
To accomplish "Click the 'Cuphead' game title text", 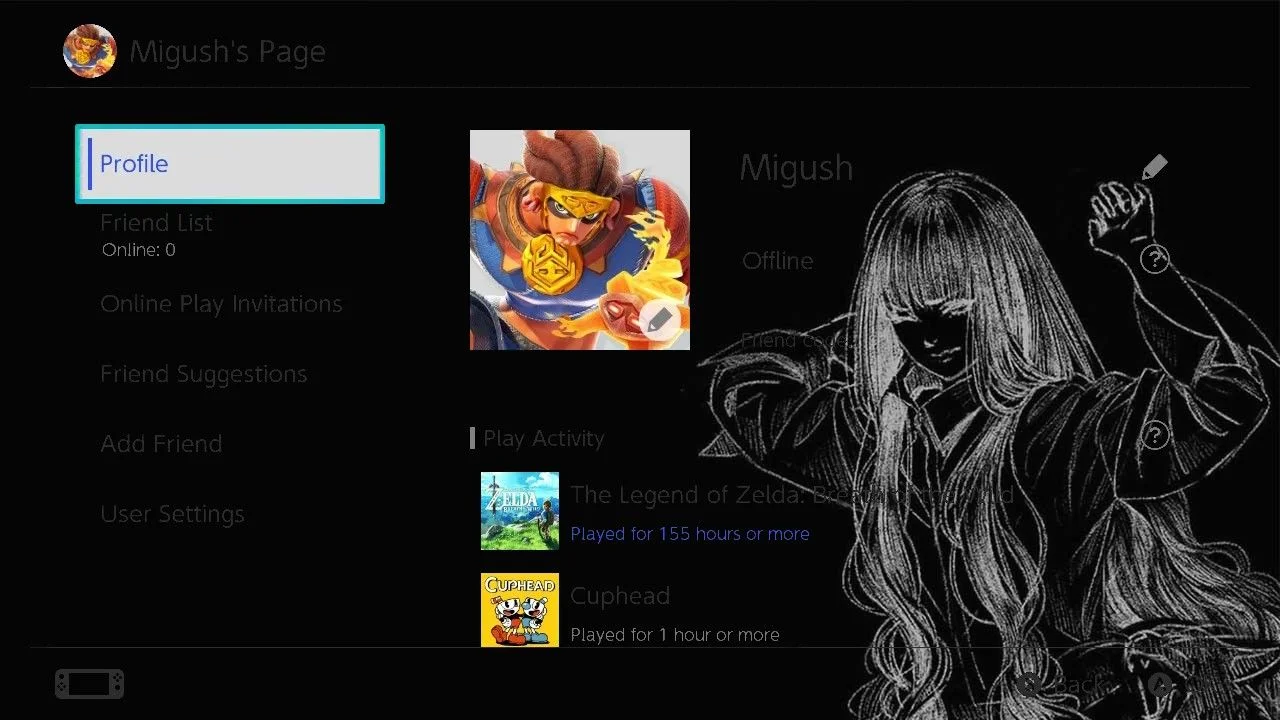I will [x=620, y=596].
